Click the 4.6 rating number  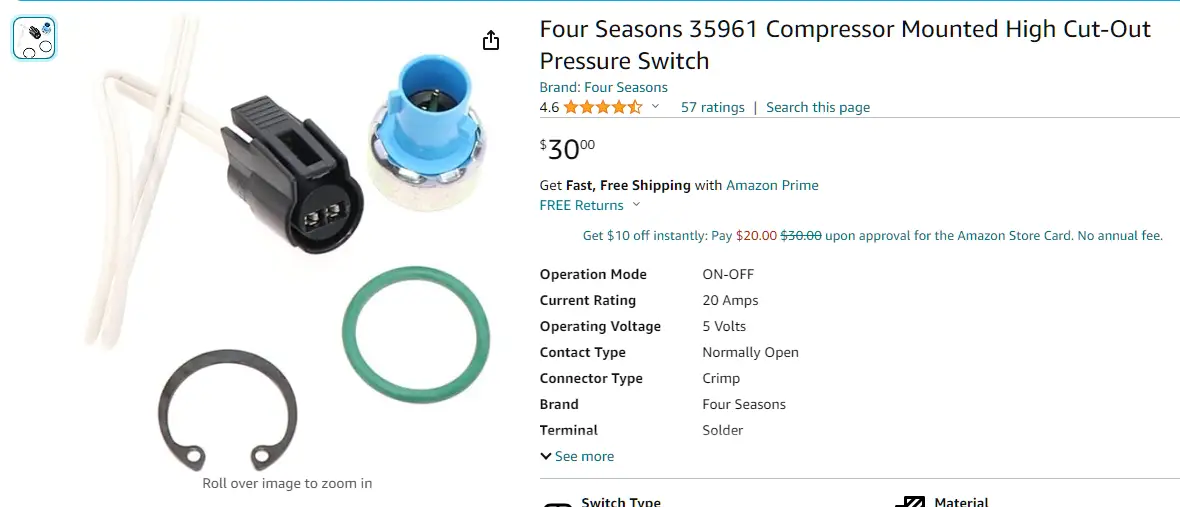pyautogui.click(x=549, y=108)
